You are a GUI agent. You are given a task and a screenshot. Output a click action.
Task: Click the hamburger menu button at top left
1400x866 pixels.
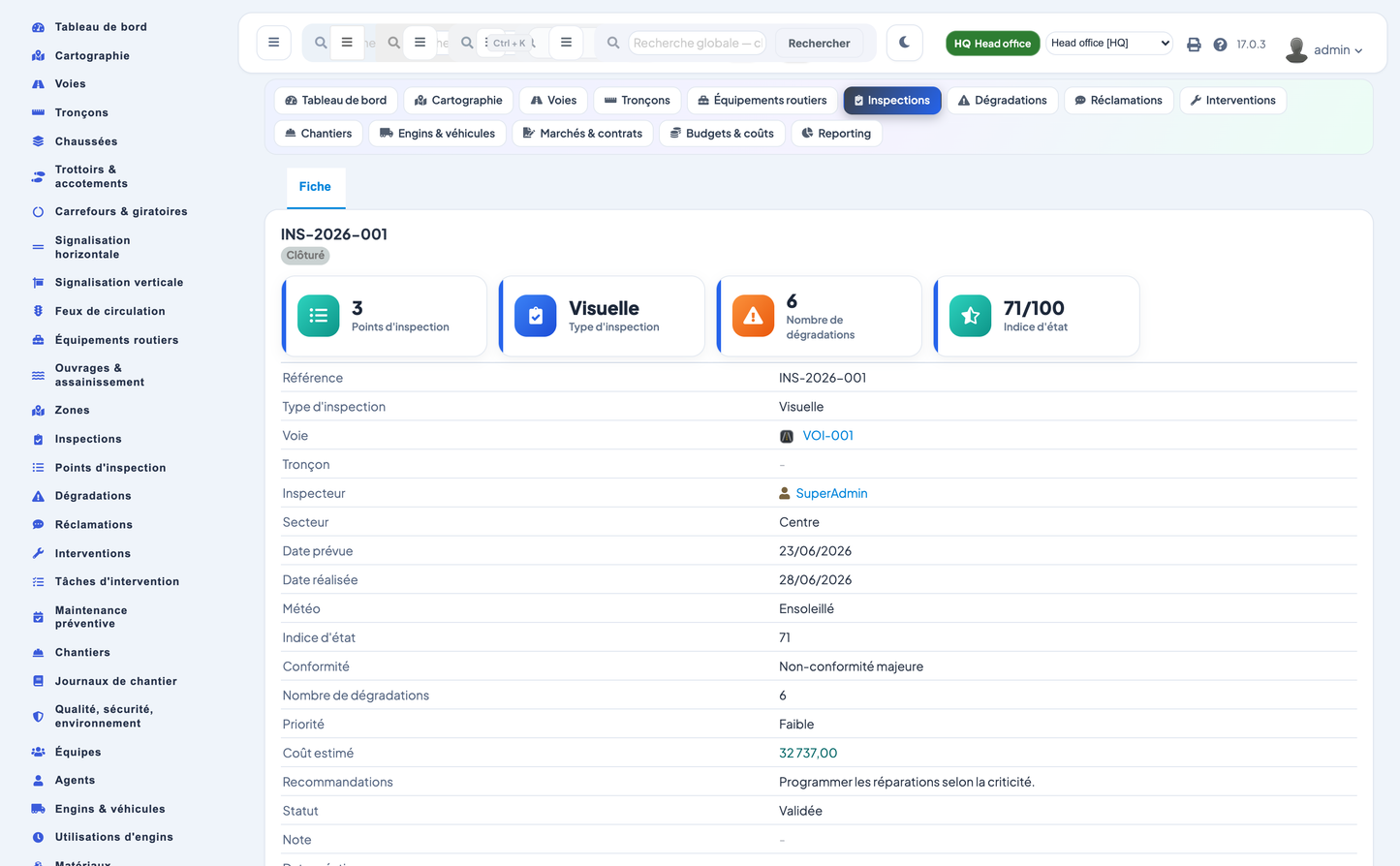tap(273, 43)
